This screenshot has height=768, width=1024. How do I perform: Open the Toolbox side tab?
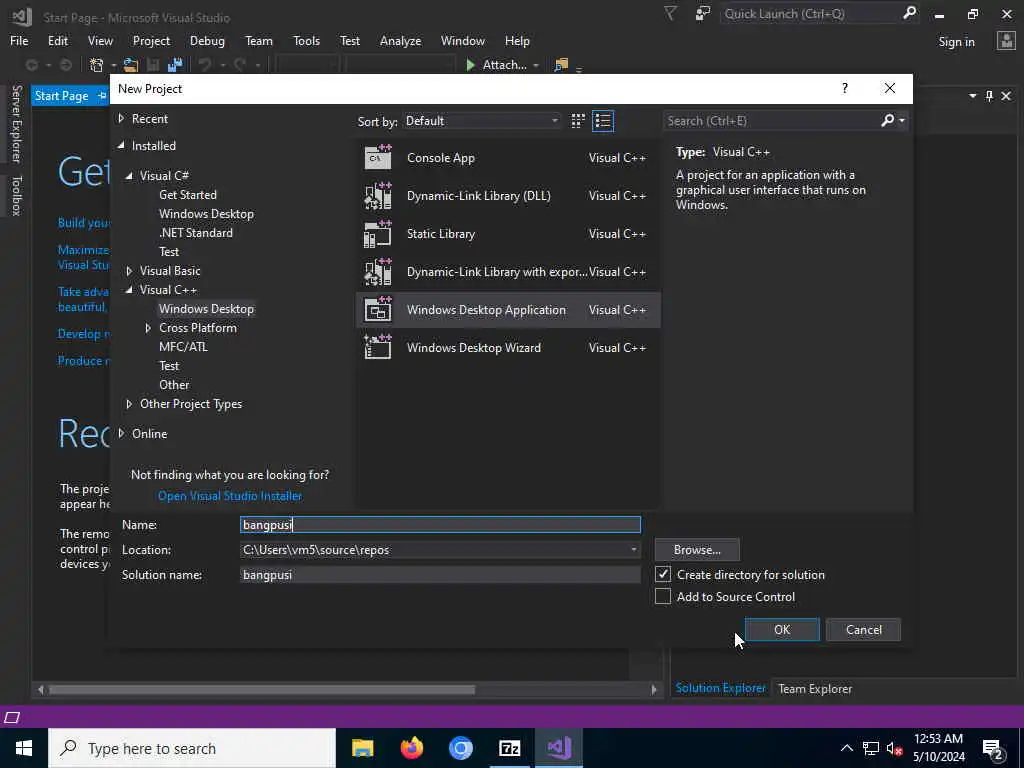coord(16,195)
